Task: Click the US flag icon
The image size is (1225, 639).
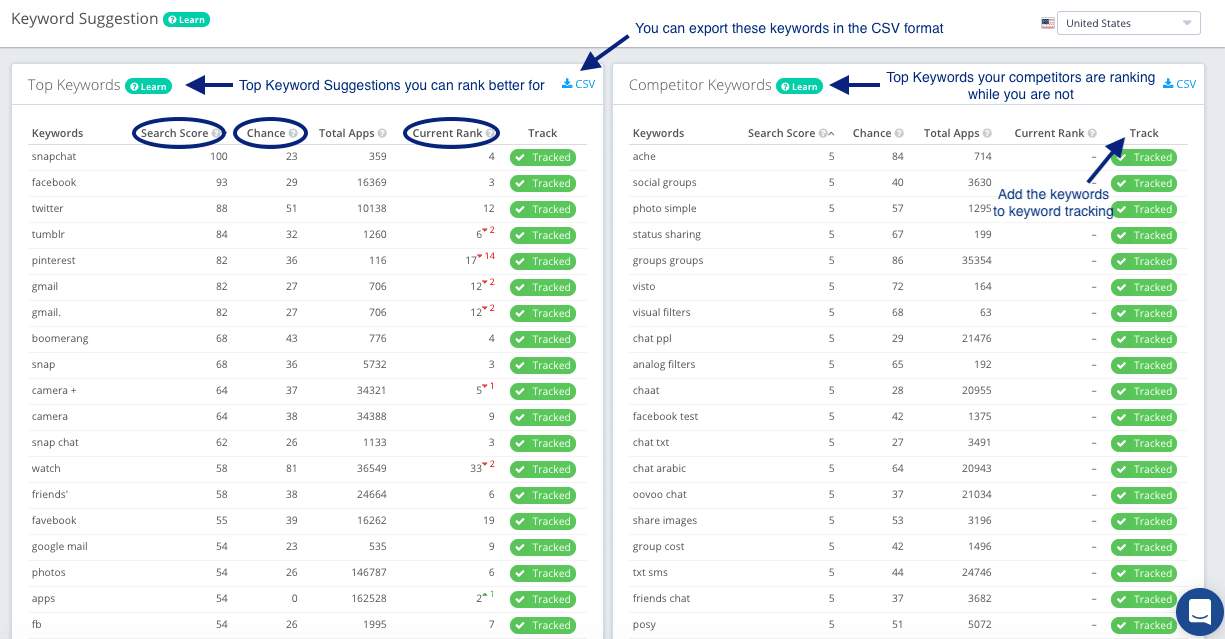Action: [1047, 23]
